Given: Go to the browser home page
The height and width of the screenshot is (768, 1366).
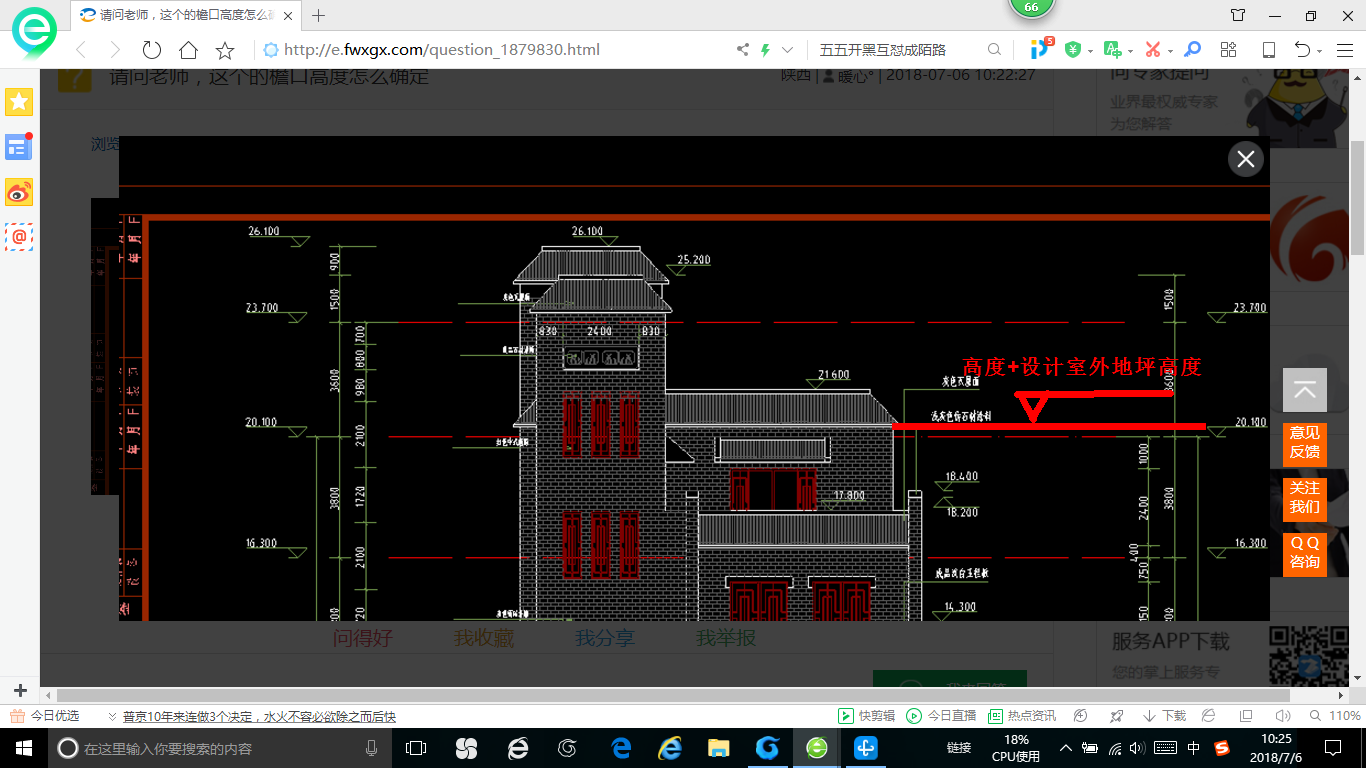Looking at the screenshot, I should [188, 50].
